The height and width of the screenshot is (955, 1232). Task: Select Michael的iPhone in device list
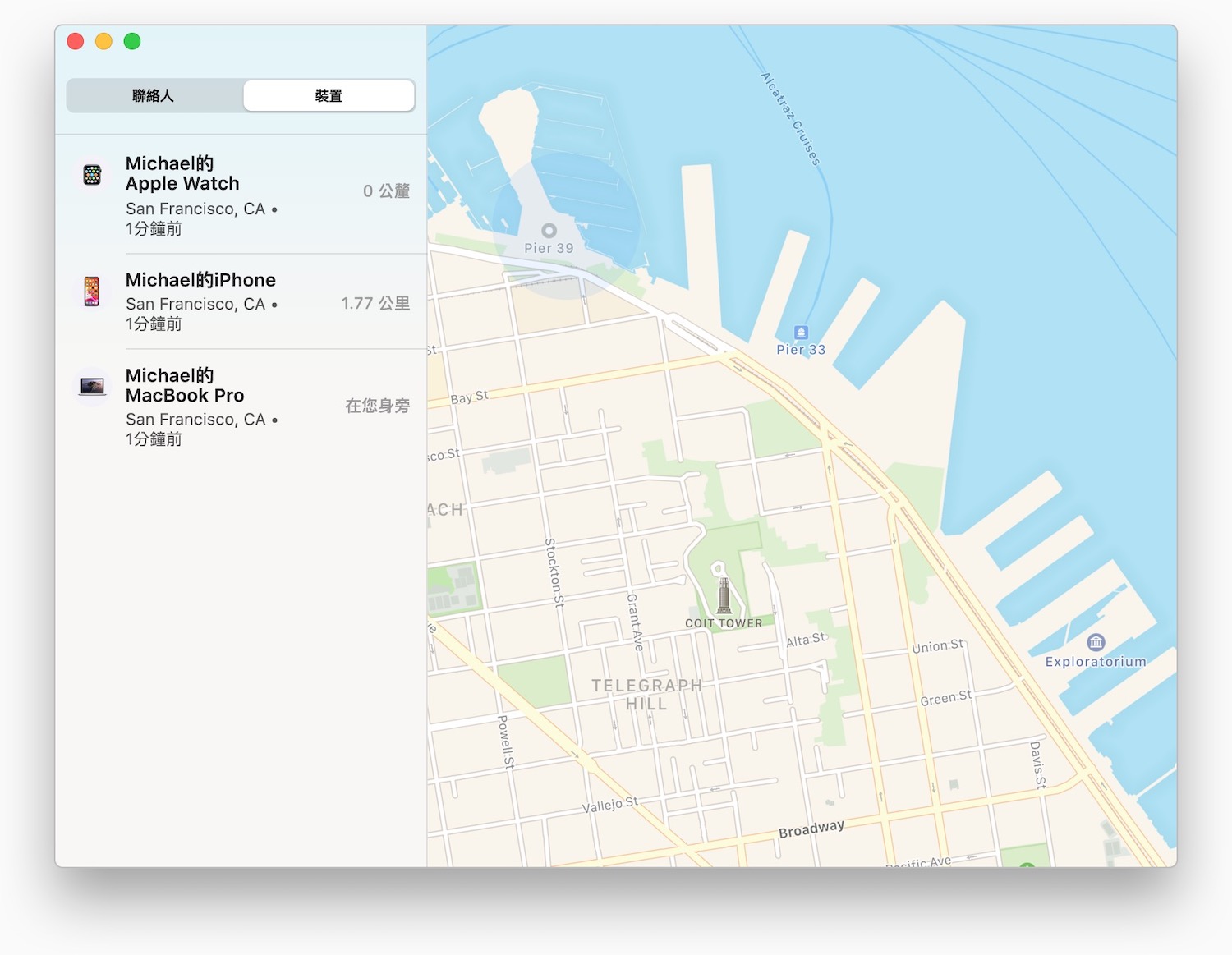tap(241, 301)
